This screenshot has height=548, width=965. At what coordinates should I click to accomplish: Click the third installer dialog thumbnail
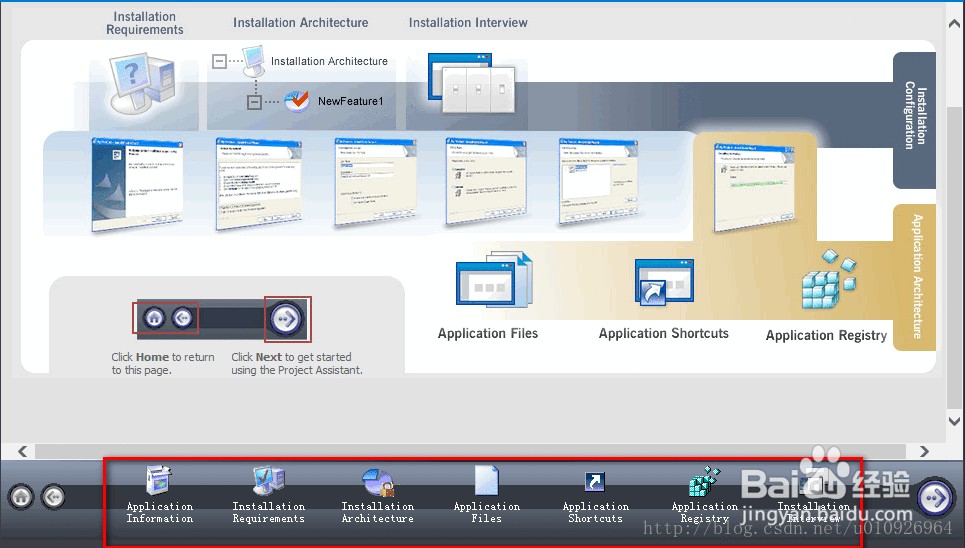(375, 182)
